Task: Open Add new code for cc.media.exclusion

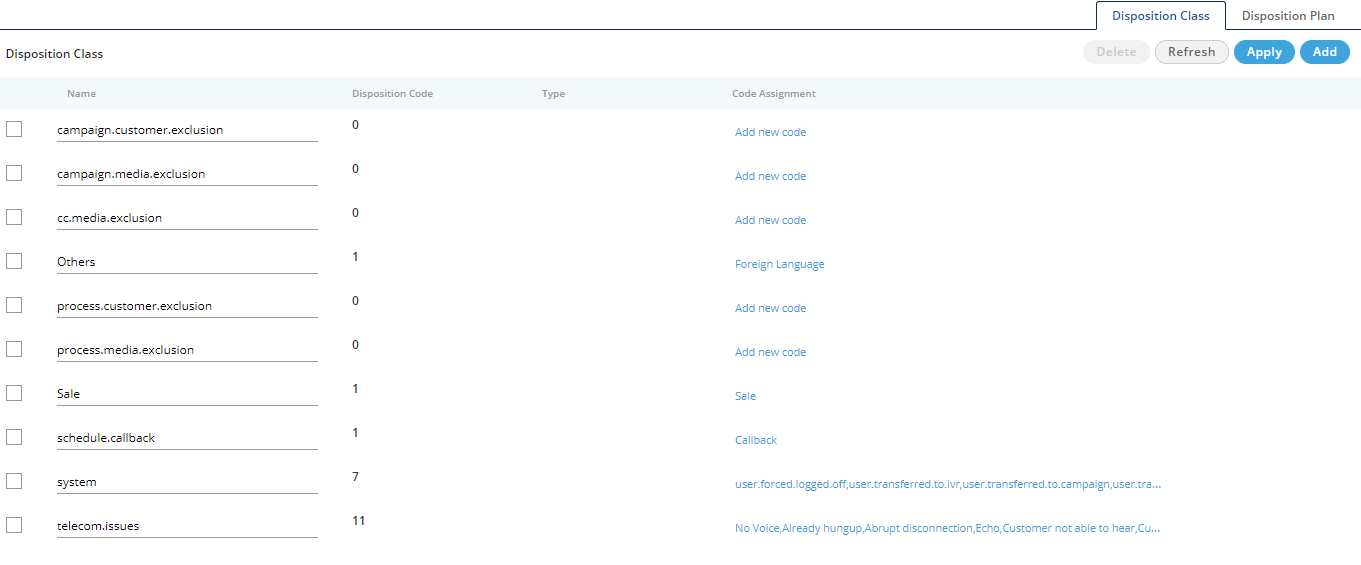Action: [770, 220]
